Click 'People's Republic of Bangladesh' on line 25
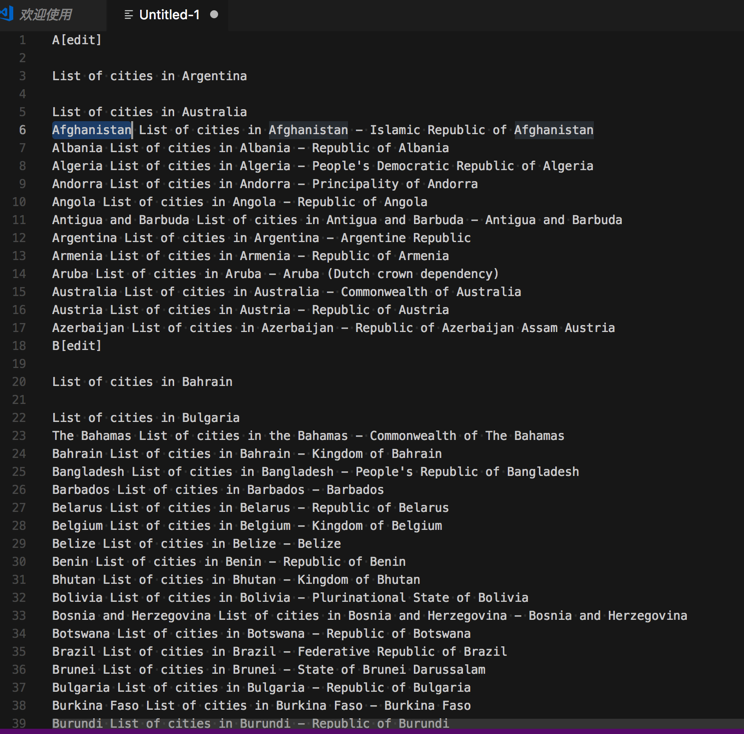 click(x=467, y=472)
